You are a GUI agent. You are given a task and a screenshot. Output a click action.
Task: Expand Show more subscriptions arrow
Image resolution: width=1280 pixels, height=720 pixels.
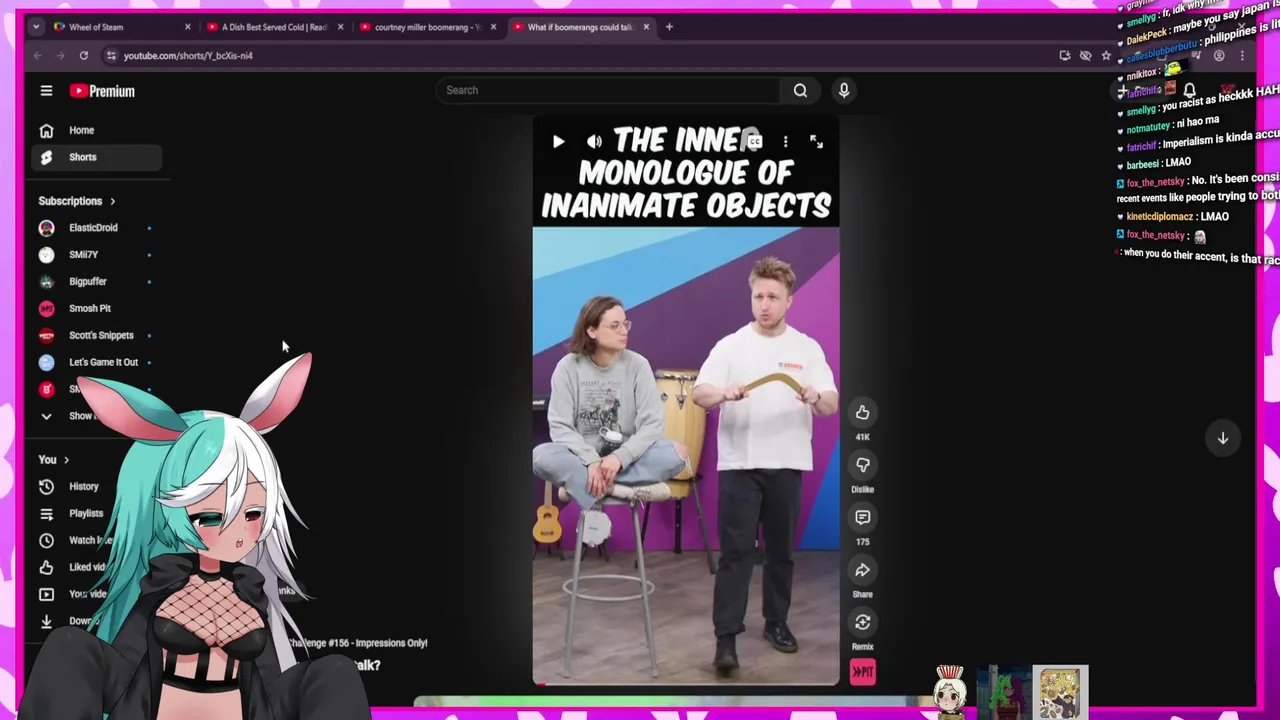point(46,416)
